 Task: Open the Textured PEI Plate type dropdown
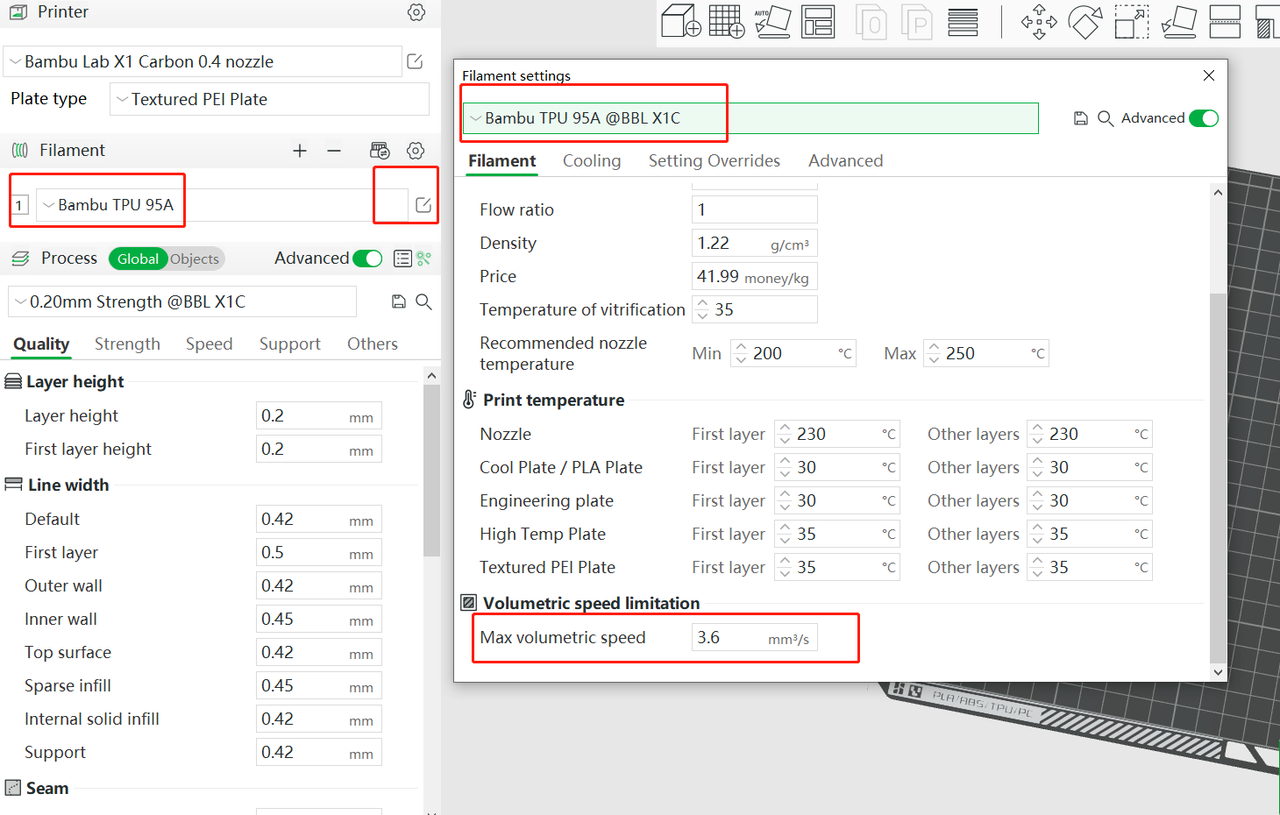point(269,99)
